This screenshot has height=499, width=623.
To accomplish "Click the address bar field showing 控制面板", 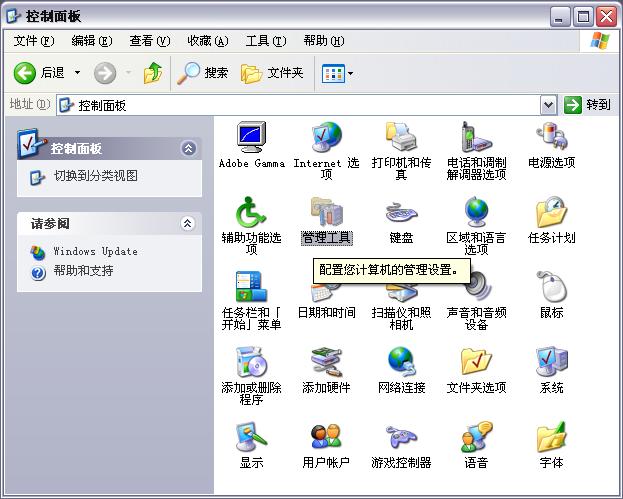I will click(x=300, y=105).
